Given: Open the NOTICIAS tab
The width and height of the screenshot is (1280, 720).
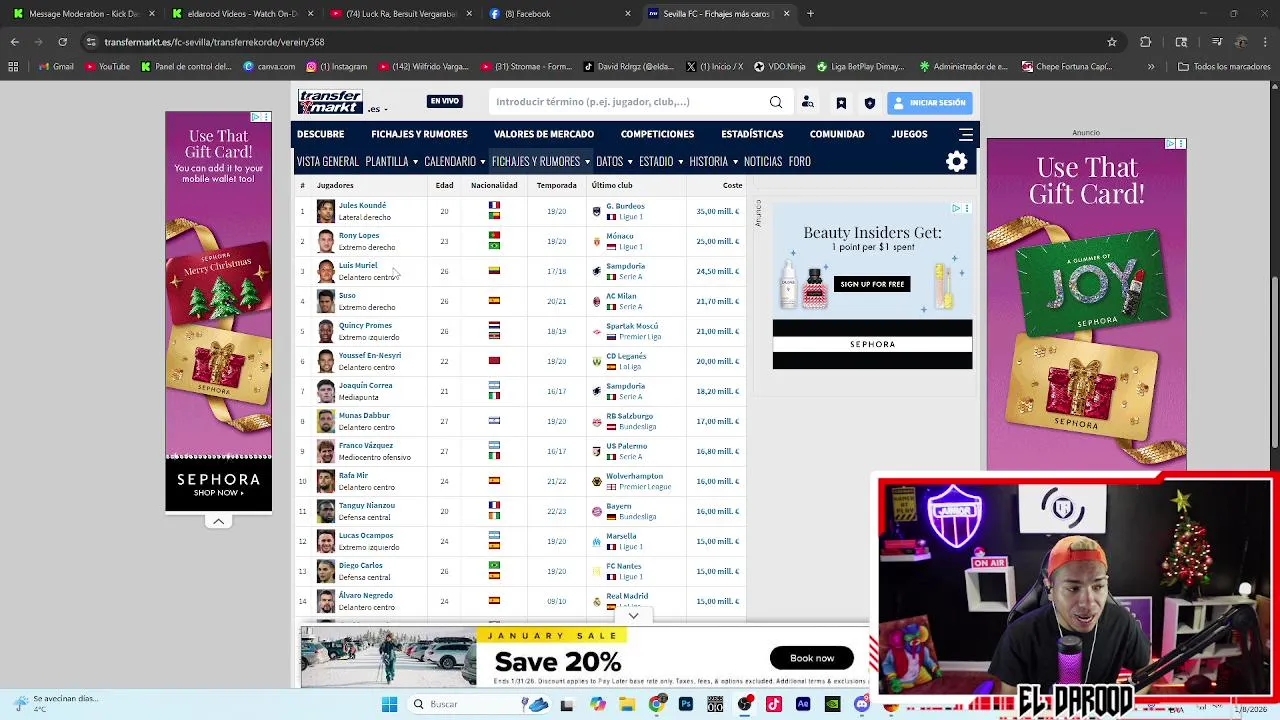Looking at the screenshot, I should [763, 161].
